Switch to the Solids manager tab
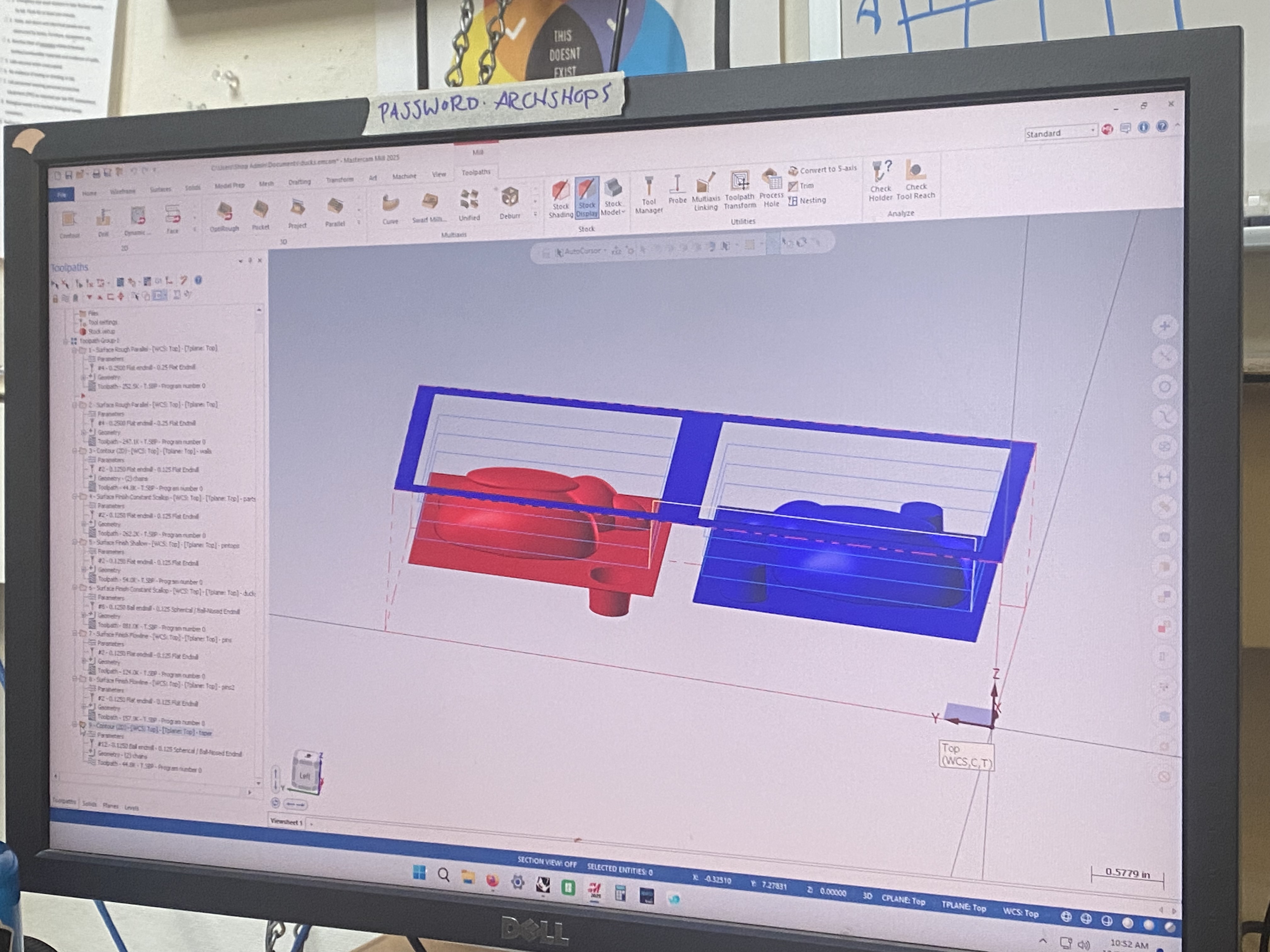Image resolution: width=1270 pixels, height=952 pixels. [x=89, y=804]
